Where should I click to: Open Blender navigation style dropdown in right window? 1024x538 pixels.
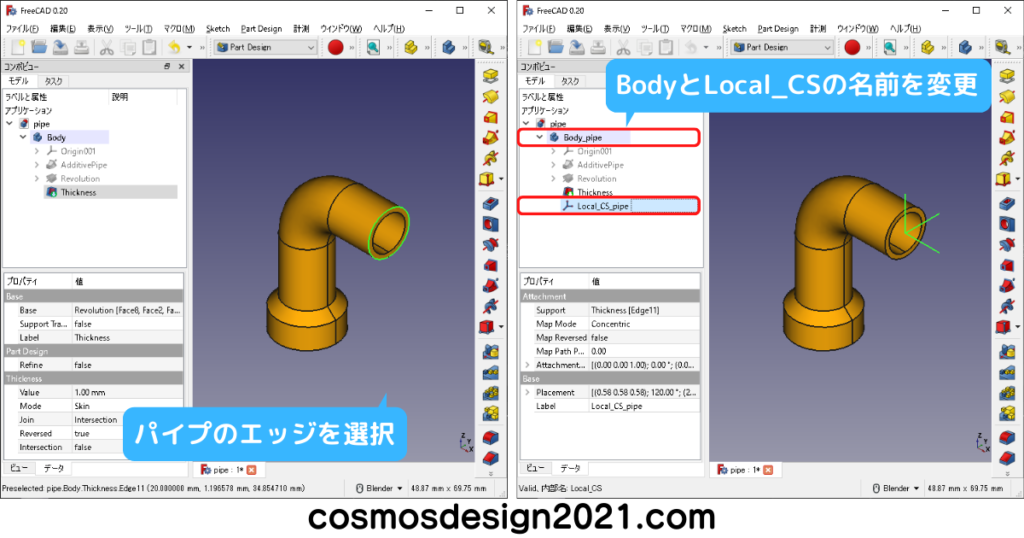895,488
